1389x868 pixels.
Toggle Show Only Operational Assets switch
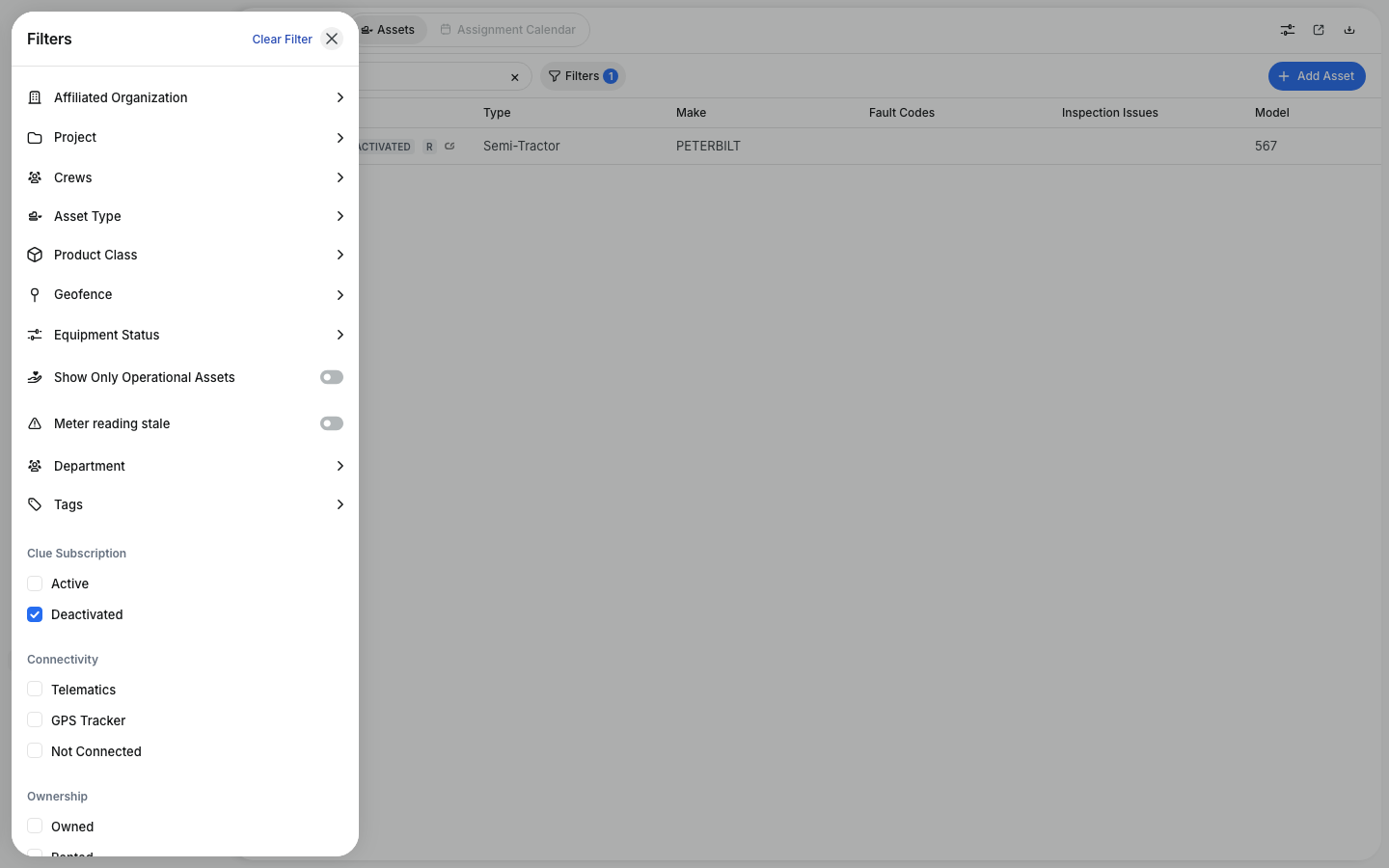pyautogui.click(x=332, y=377)
